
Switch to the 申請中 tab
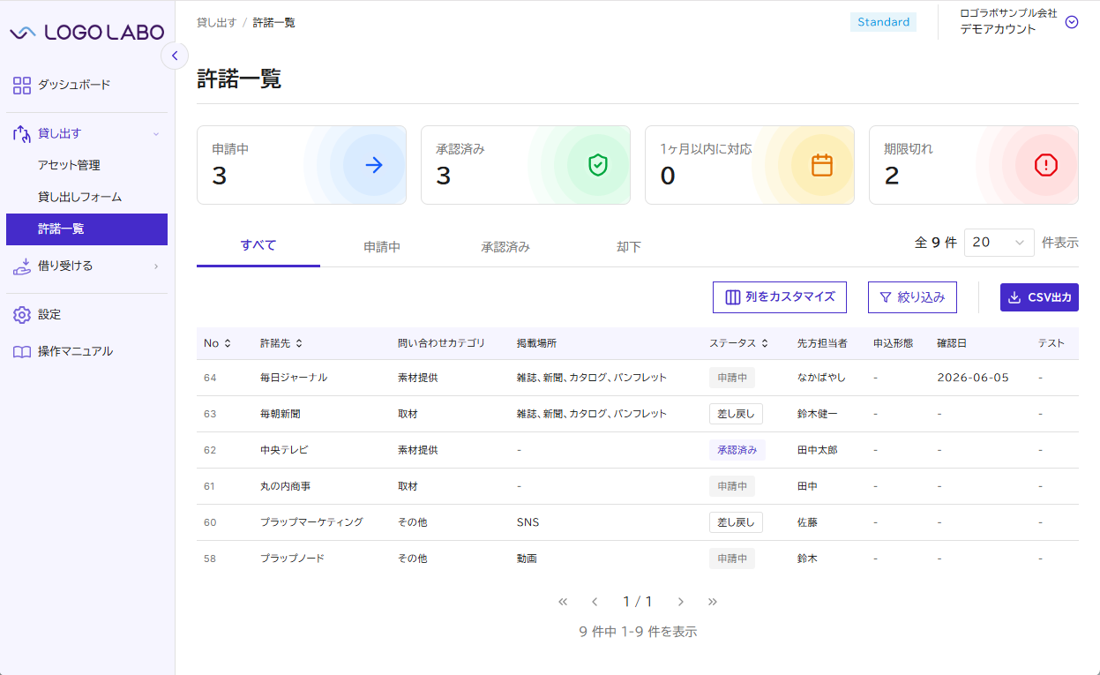[382, 247]
